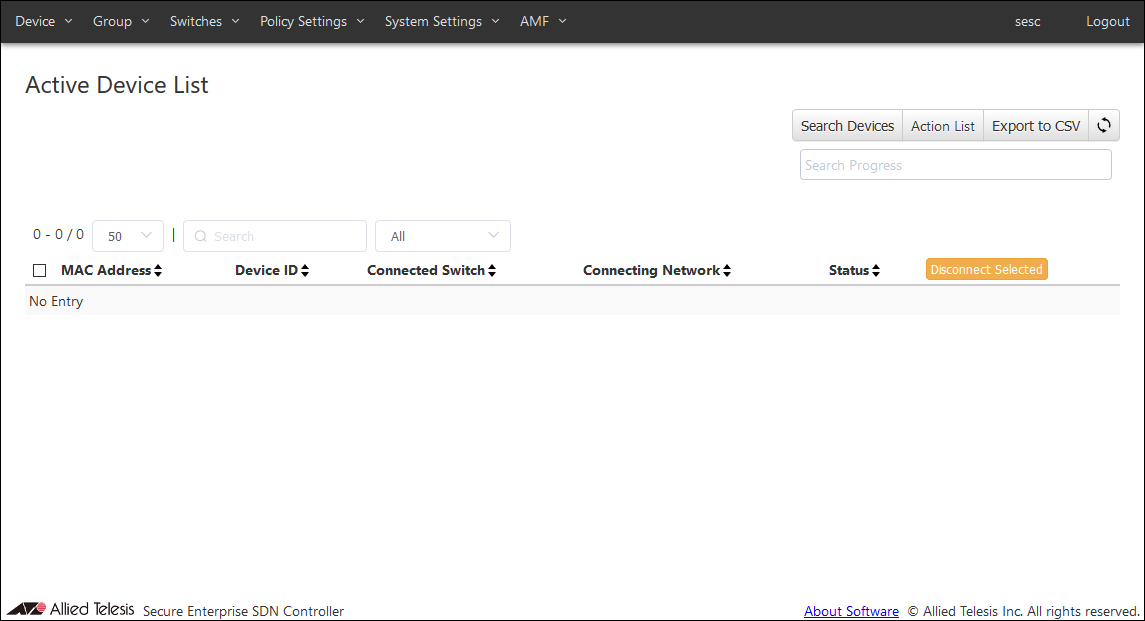The height and width of the screenshot is (621, 1145).
Task: Open the Device menu
Action: [44, 21]
